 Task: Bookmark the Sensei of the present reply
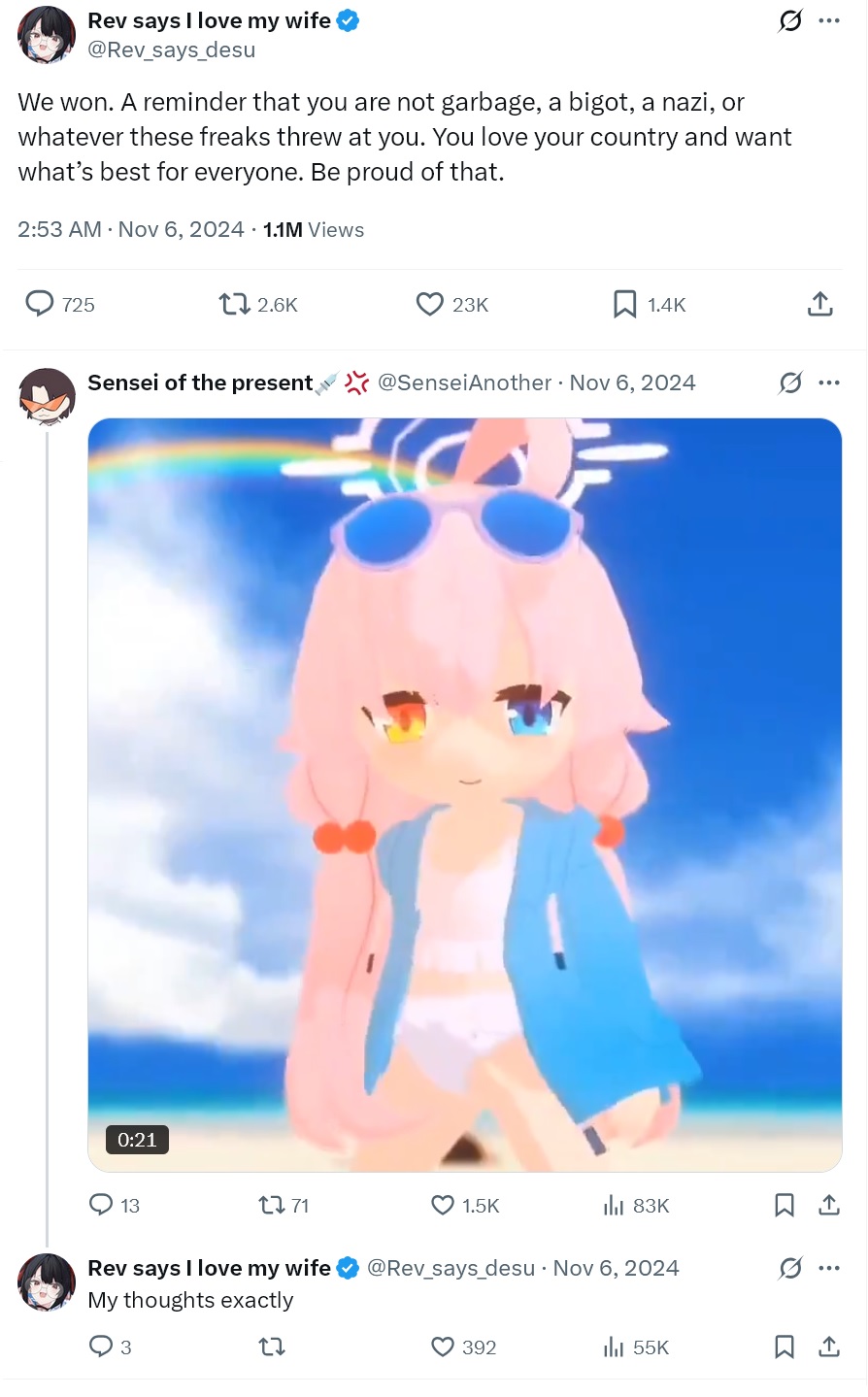tap(785, 1205)
